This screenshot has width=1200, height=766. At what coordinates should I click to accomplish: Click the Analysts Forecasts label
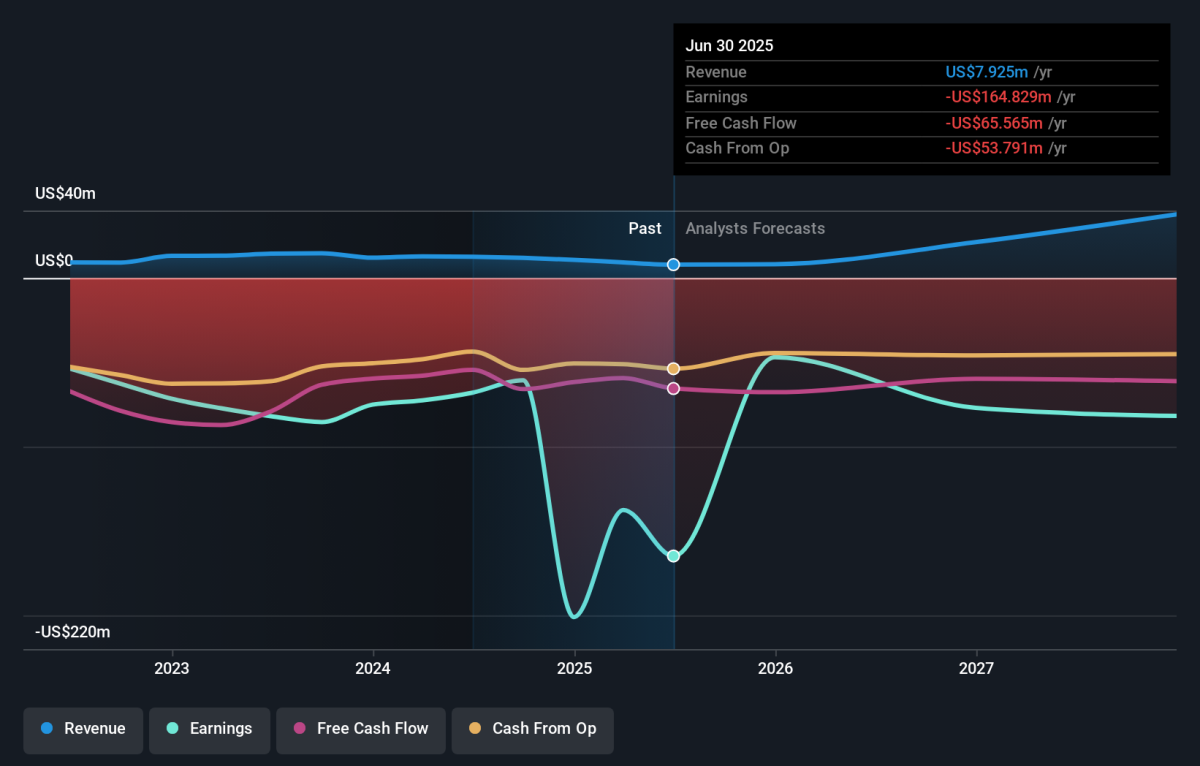pyautogui.click(x=755, y=229)
